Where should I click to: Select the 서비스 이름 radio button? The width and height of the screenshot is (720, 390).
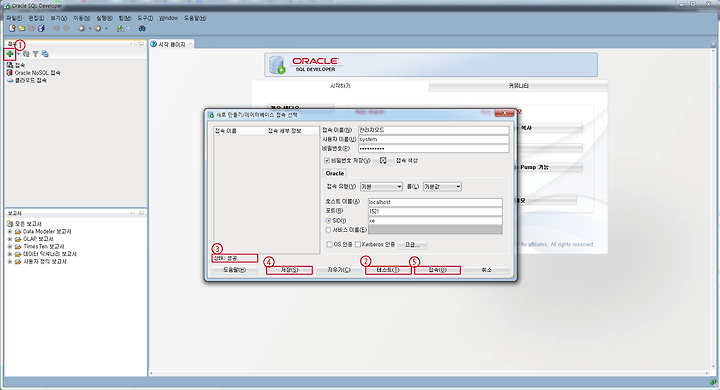[x=328, y=230]
